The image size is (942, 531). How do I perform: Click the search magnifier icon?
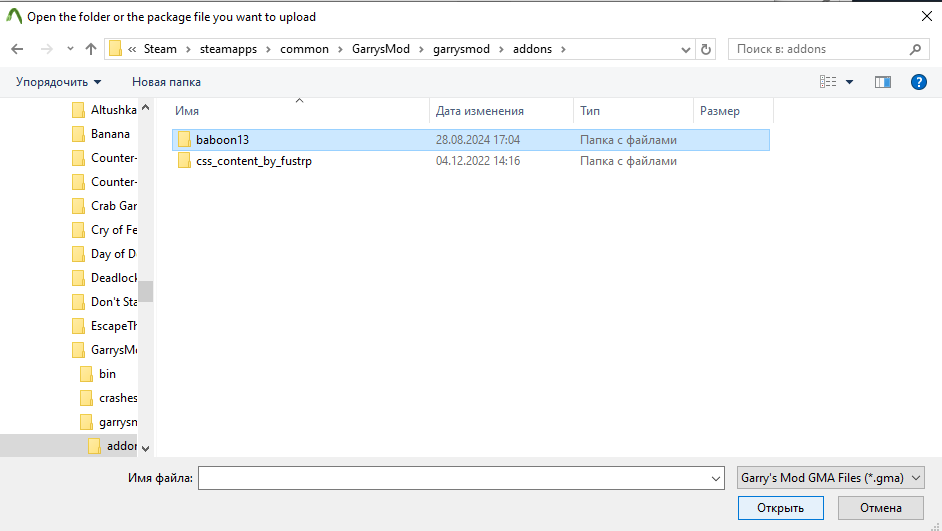tap(915, 49)
